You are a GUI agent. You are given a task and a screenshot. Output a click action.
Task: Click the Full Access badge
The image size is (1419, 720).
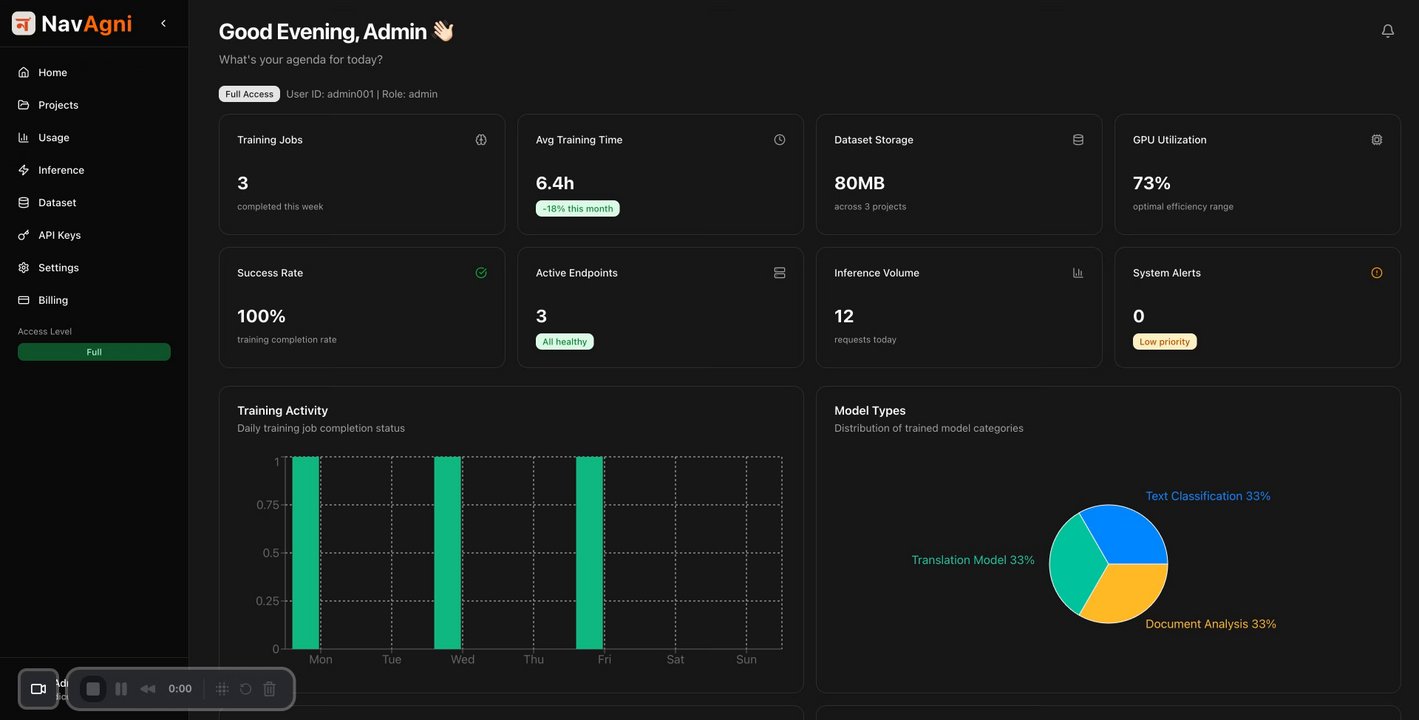pos(249,94)
